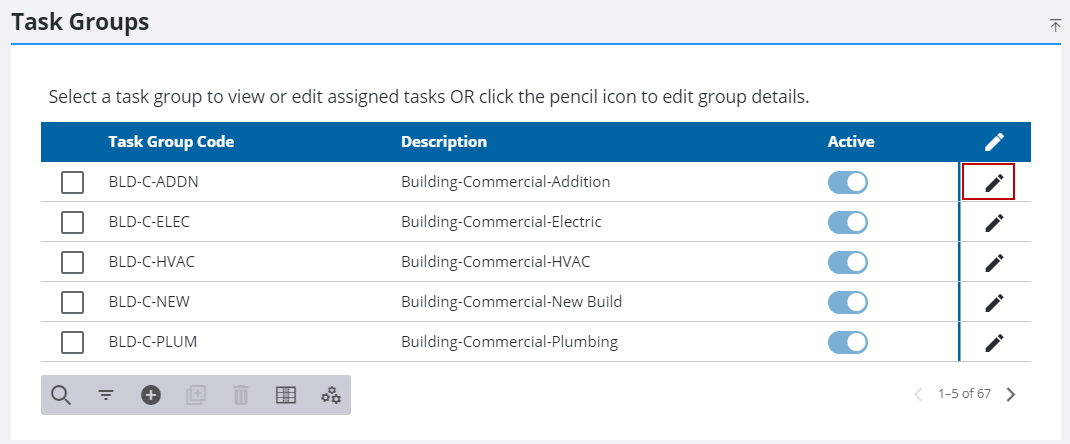Image resolution: width=1070 pixels, height=444 pixels.
Task: Disable Active toggle for Building-Commercial-Plumbing
Action: coord(847,342)
